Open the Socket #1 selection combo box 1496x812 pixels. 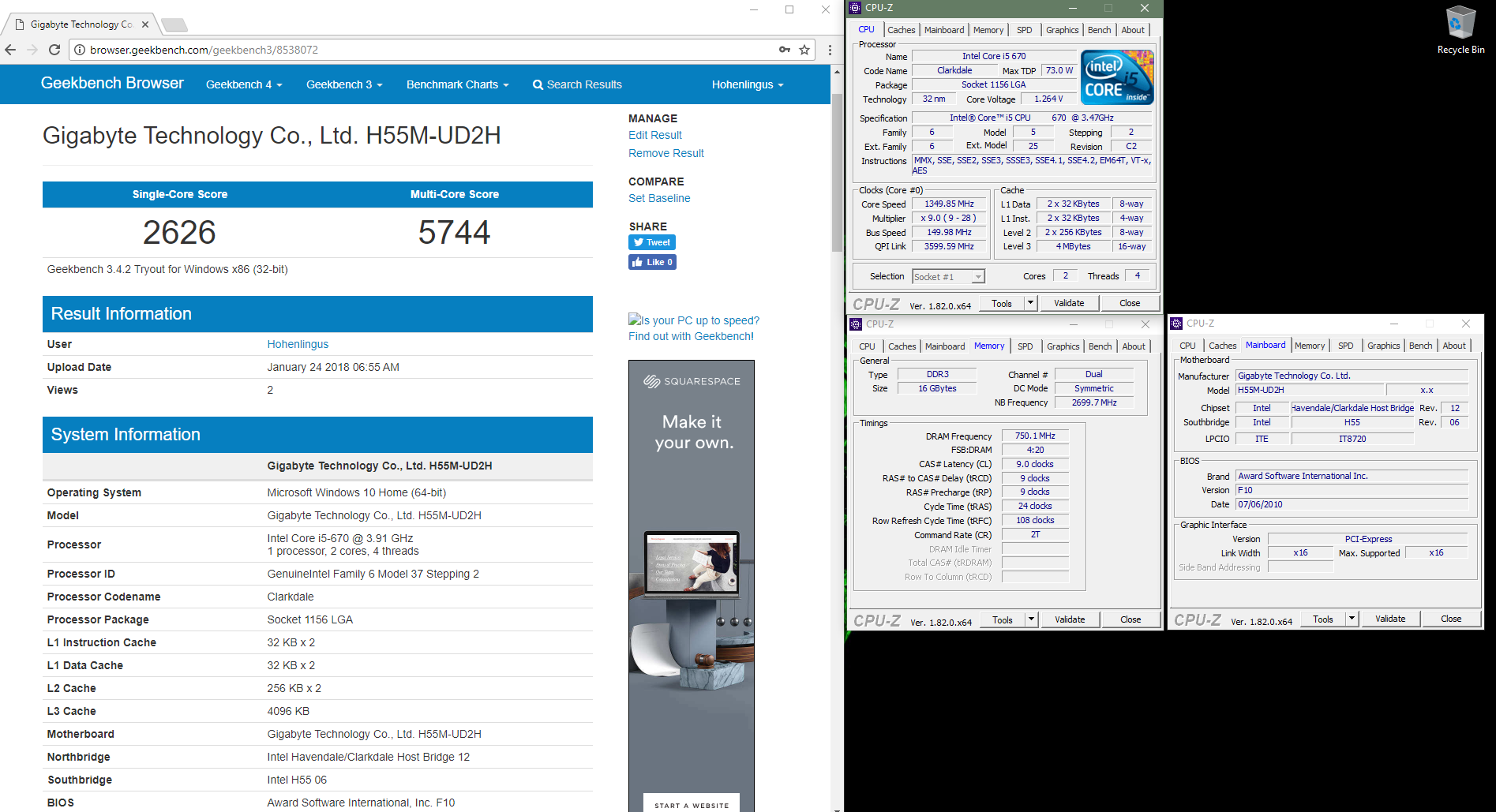[x=948, y=276]
